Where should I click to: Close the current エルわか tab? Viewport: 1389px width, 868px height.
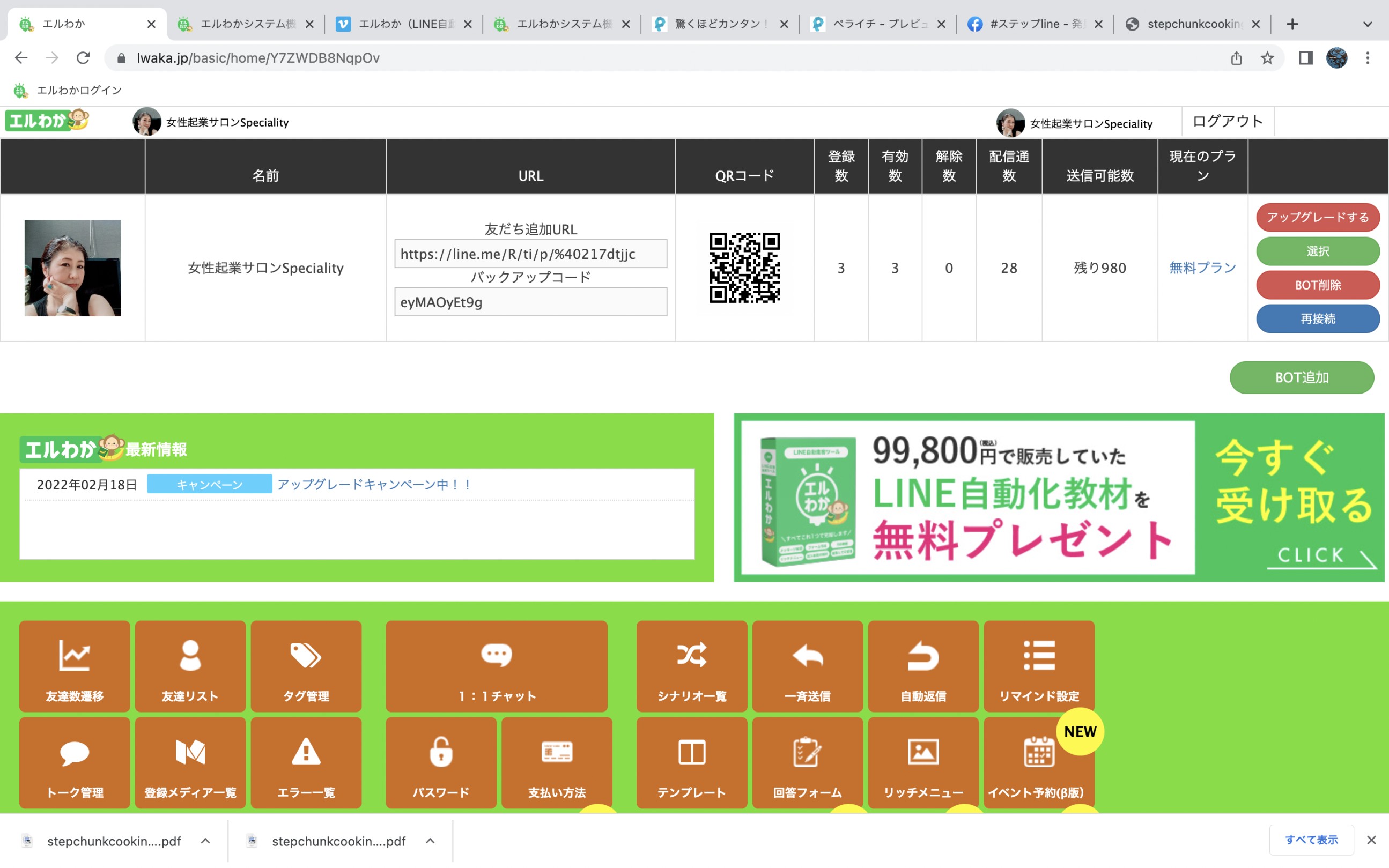[151, 24]
